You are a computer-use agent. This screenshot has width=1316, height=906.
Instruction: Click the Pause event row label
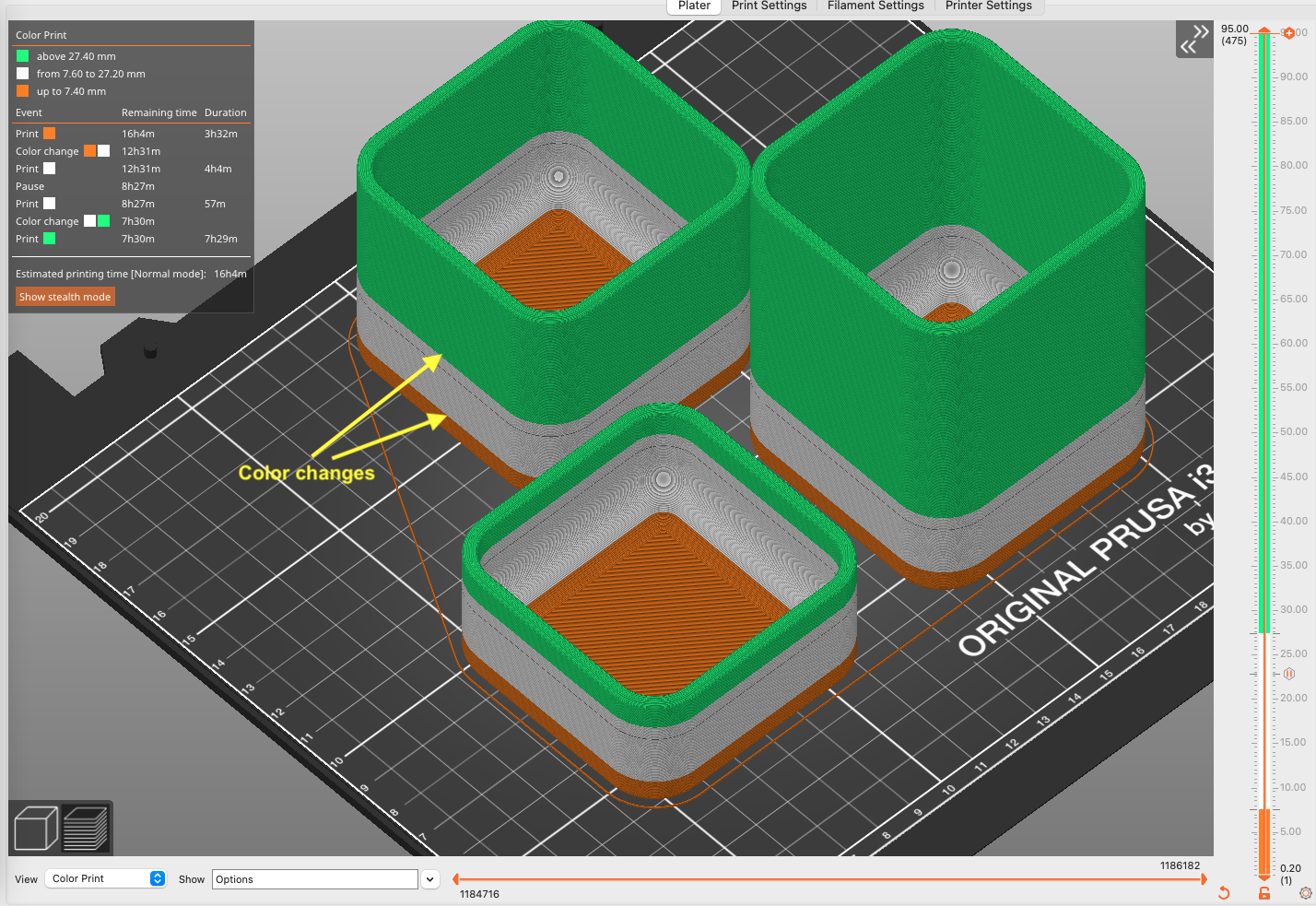click(x=29, y=186)
